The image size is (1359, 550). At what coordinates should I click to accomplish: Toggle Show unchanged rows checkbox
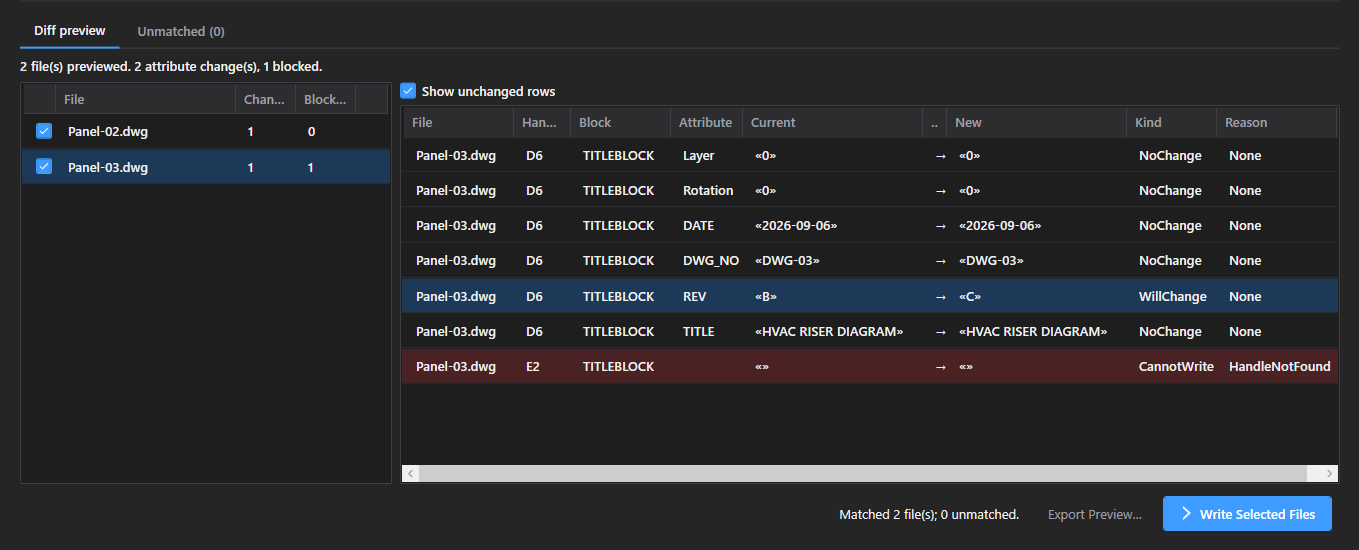click(x=408, y=91)
